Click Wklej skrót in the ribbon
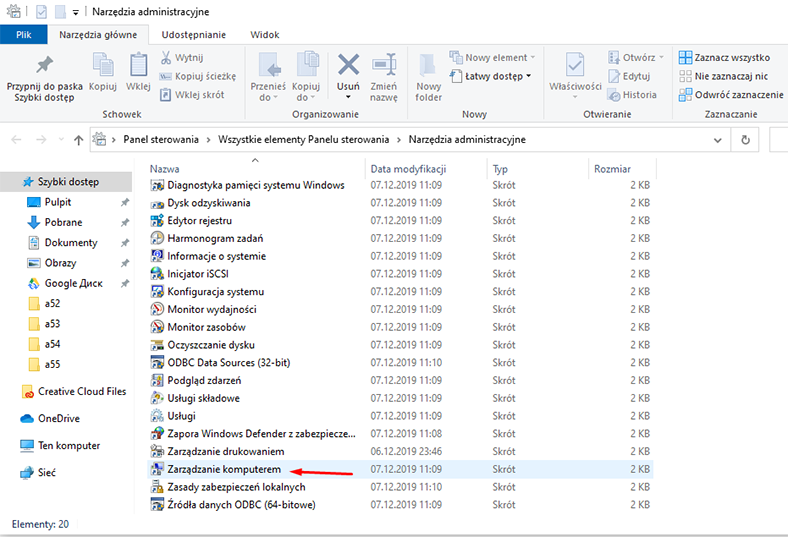This screenshot has height=537, width=788. (192, 94)
